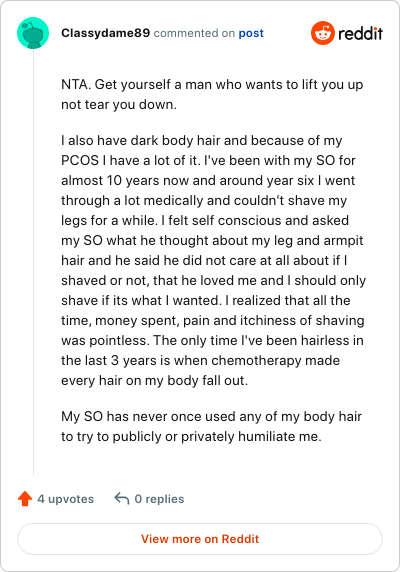Collapse thread using the vertical comment line
The width and height of the screenshot is (400, 572).
point(33,262)
